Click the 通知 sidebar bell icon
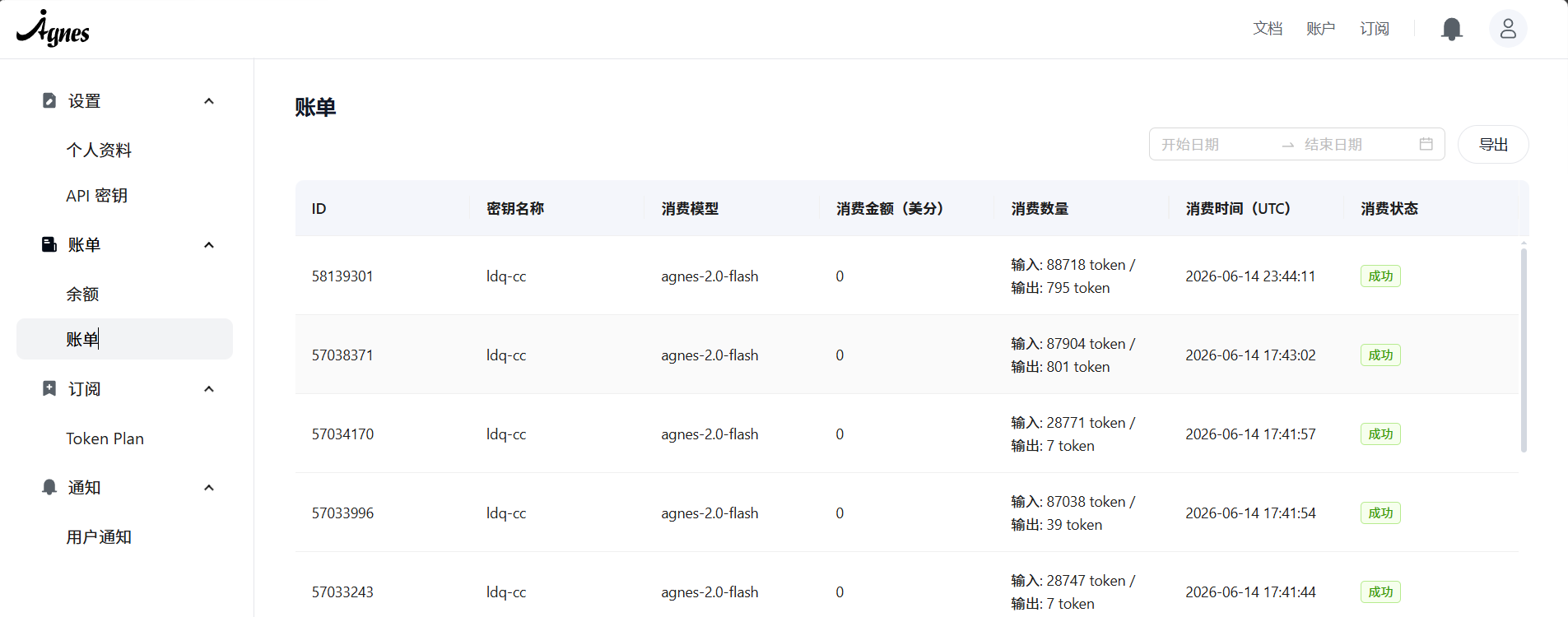Image resolution: width=1568 pixels, height=617 pixels. click(49, 487)
